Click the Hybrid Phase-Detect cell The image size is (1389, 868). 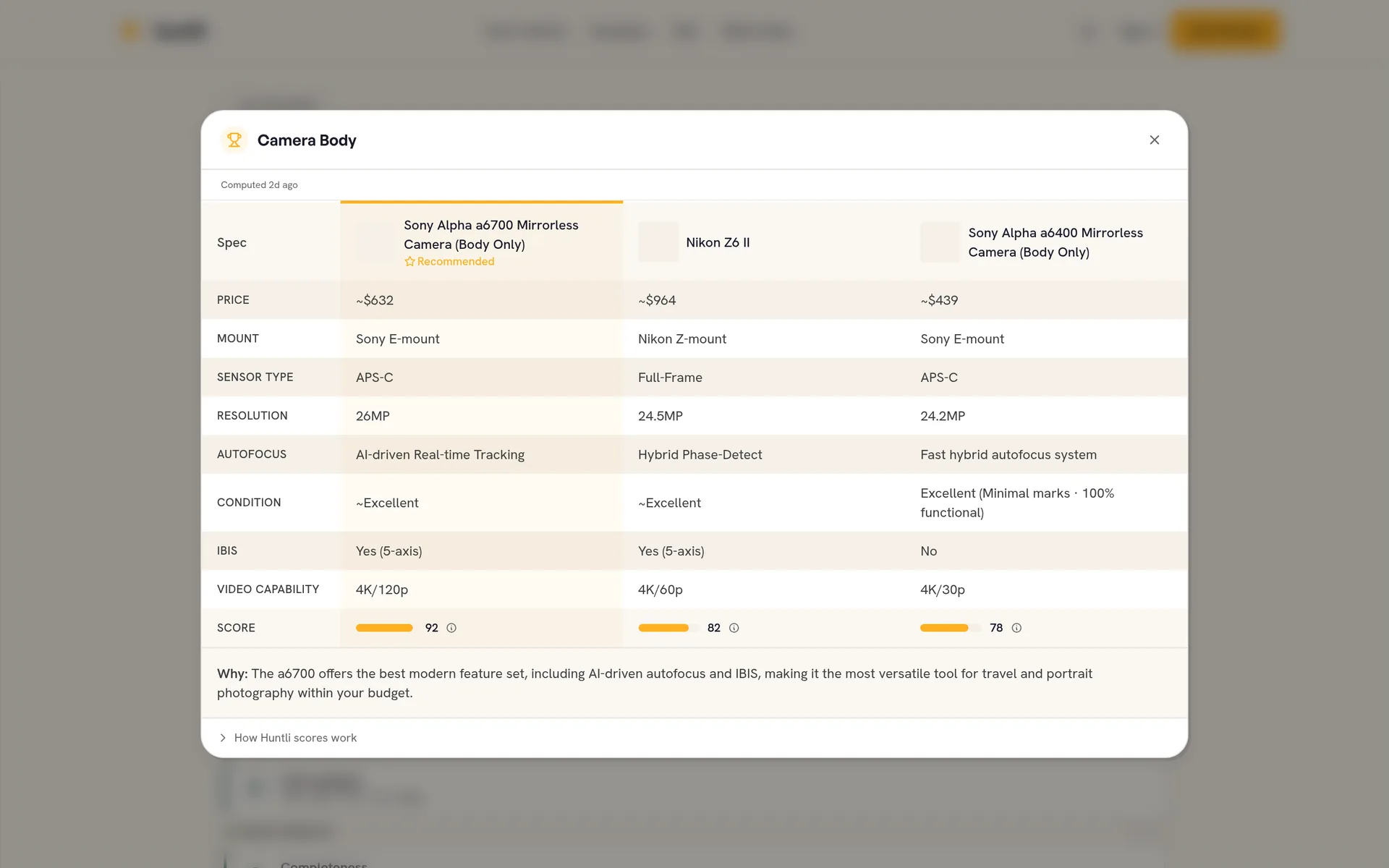pyautogui.click(x=764, y=454)
